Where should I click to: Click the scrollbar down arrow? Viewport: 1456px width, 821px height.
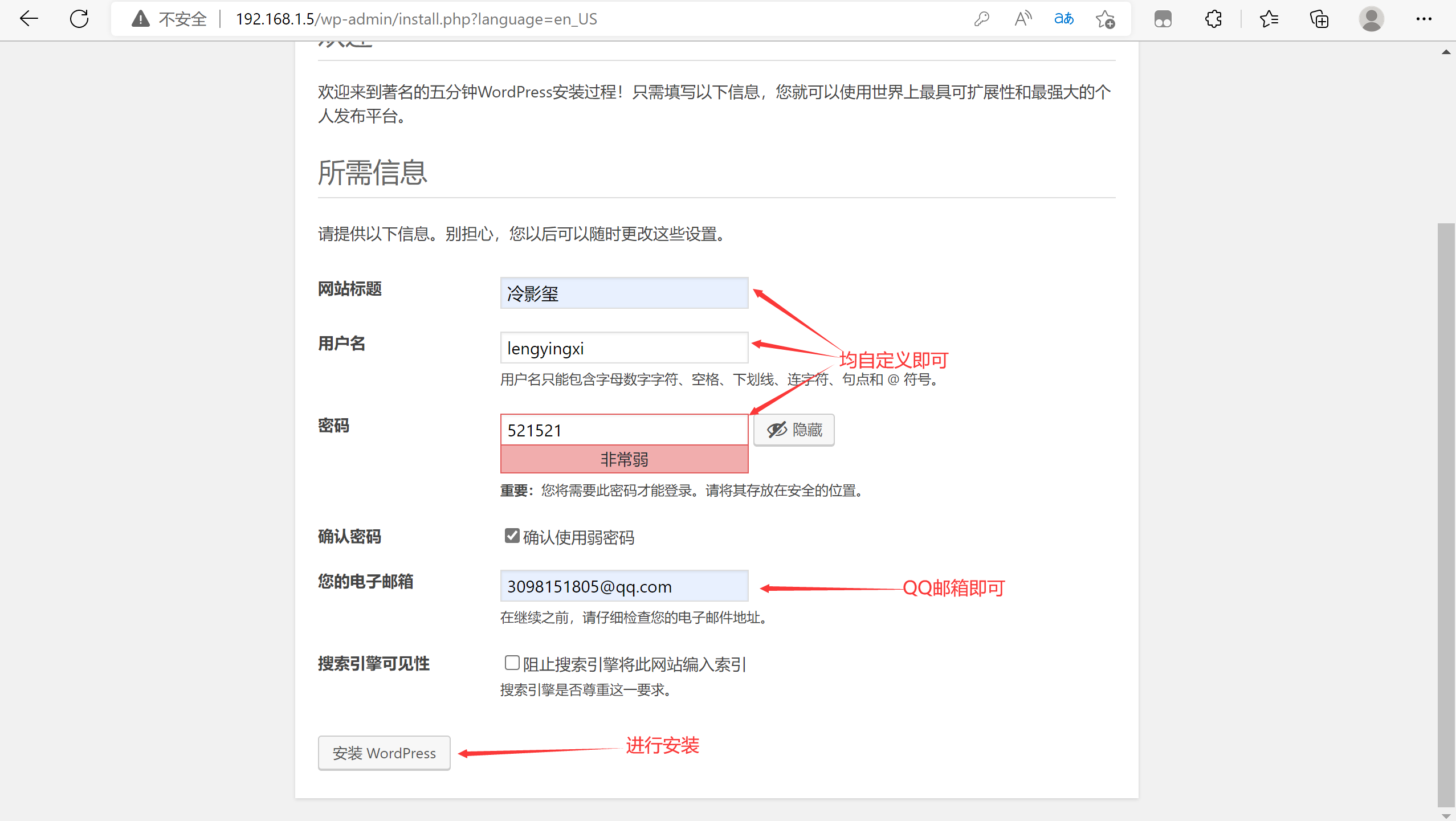[1446, 815]
